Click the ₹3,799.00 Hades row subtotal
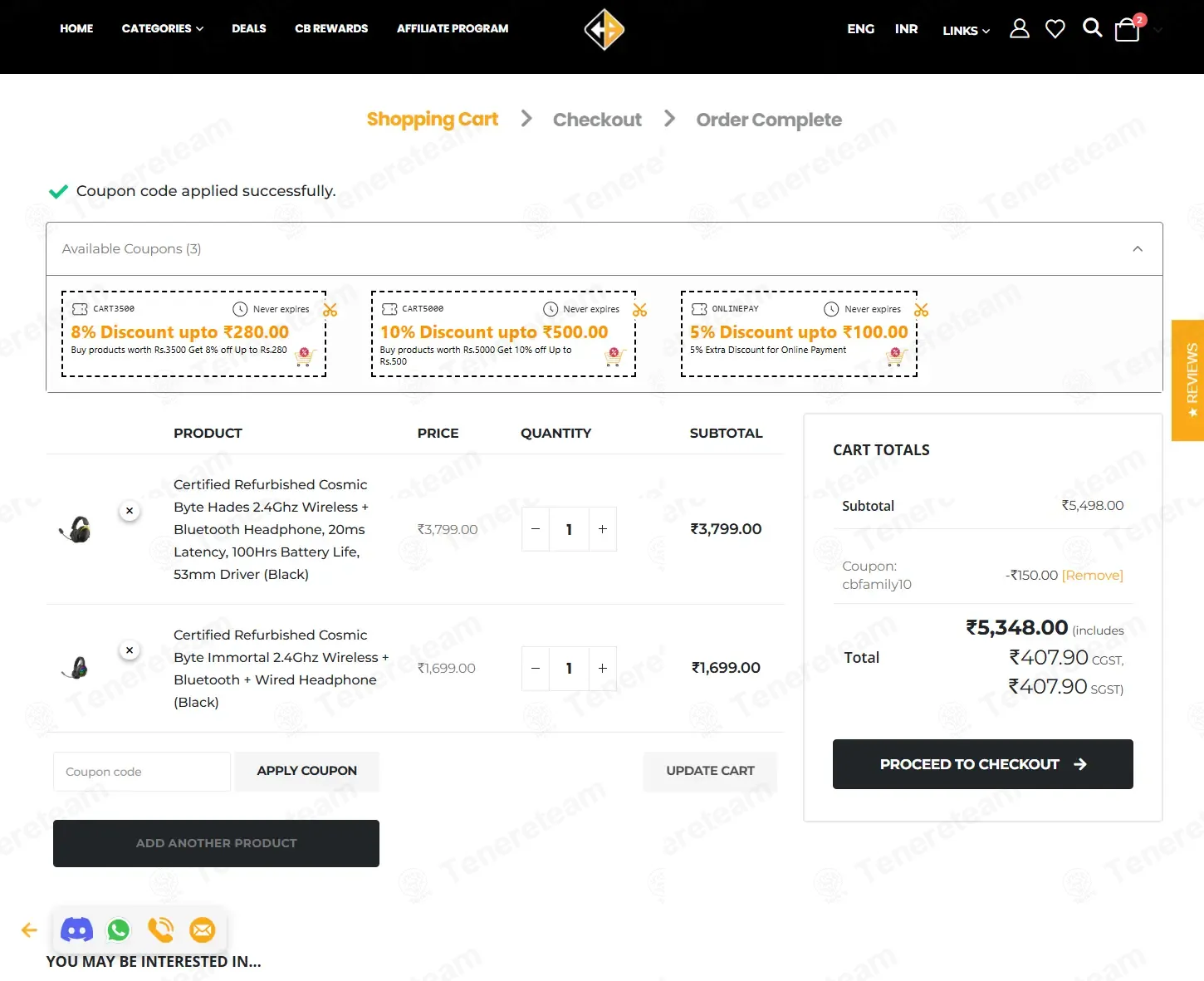Viewport: 1204px width, 981px height. pyautogui.click(x=727, y=529)
